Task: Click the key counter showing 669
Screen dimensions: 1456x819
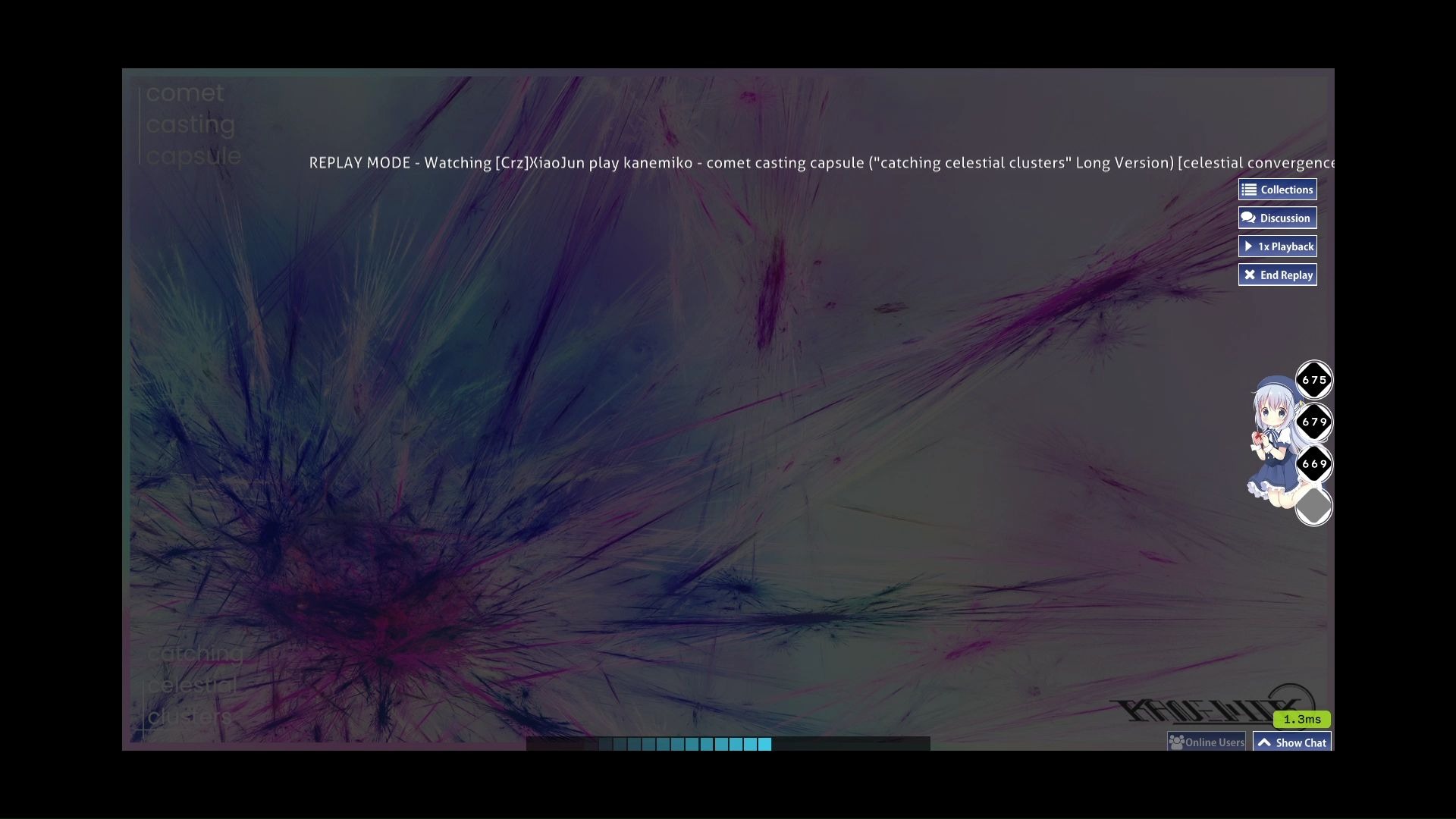Action: 1314,463
